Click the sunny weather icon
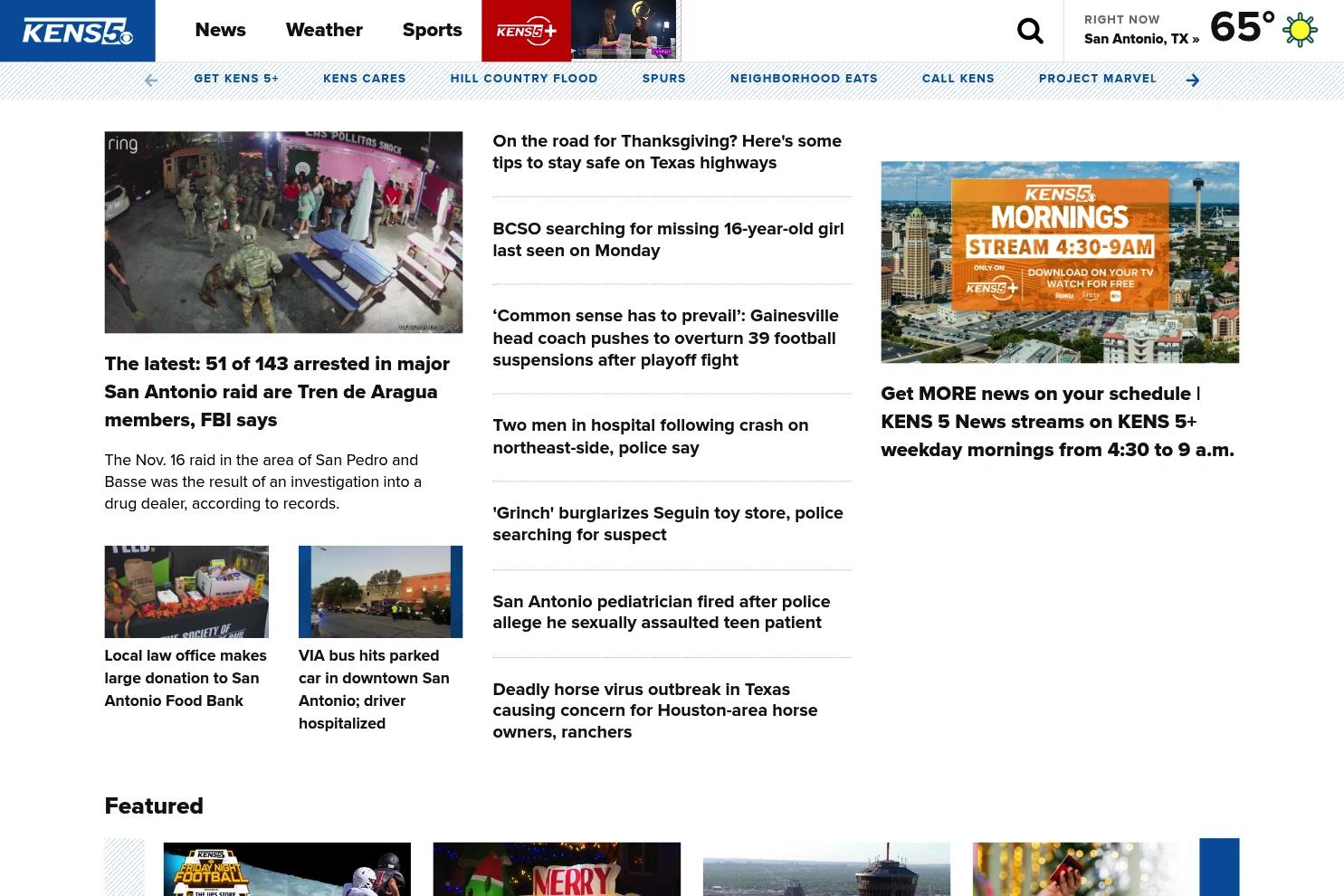This screenshot has width=1344, height=896. coord(1300,30)
